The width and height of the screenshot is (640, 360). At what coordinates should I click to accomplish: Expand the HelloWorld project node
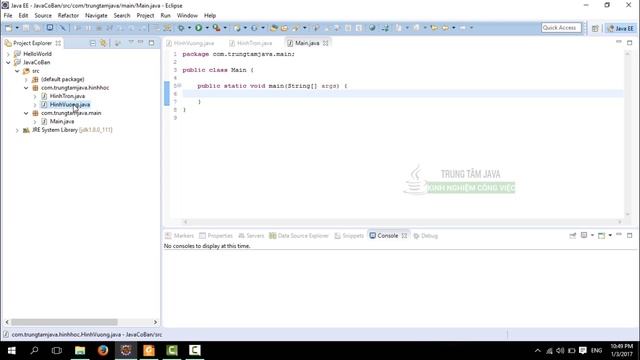(8, 54)
